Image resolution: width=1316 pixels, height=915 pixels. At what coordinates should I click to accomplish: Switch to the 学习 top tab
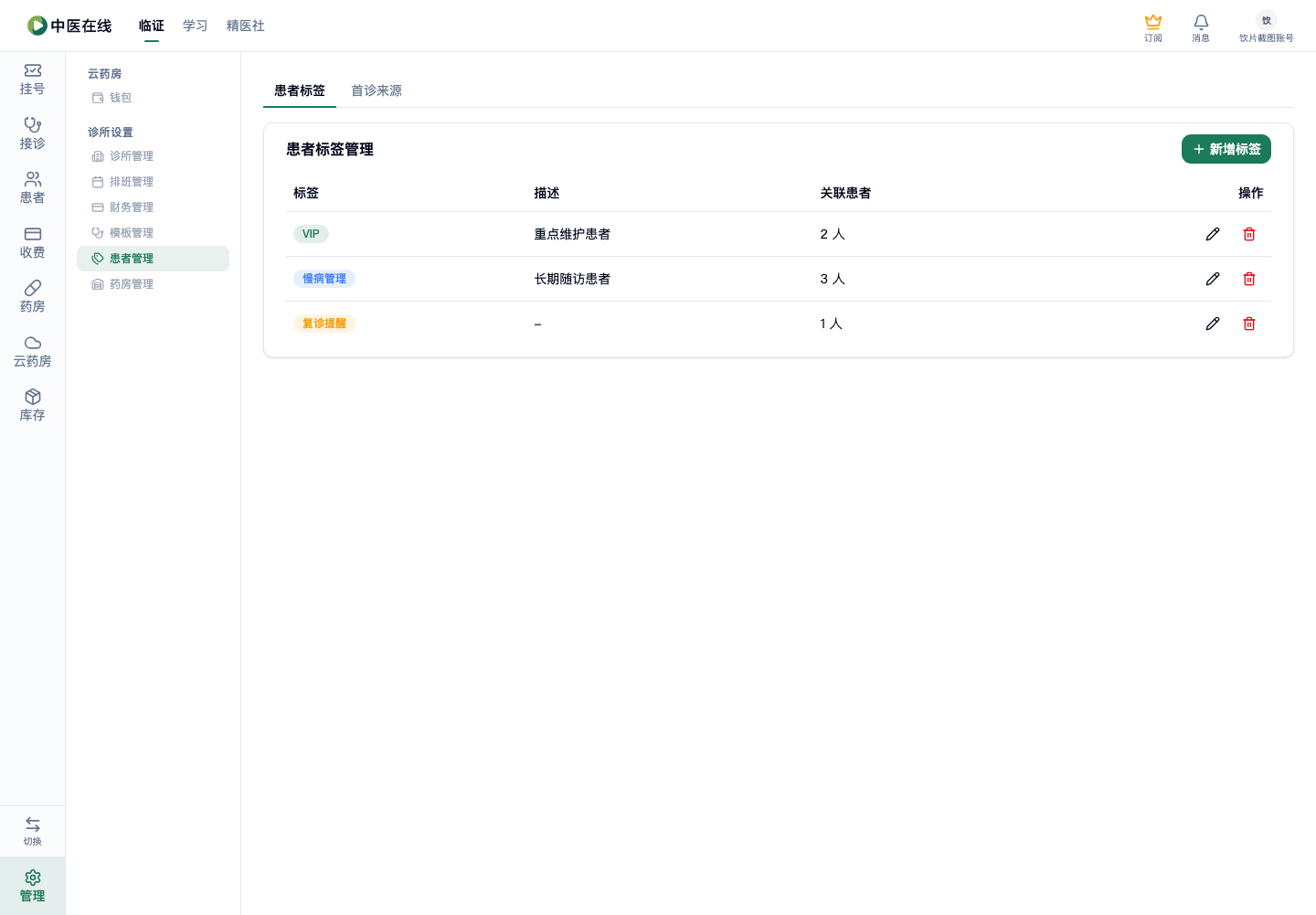[x=196, y=26]
